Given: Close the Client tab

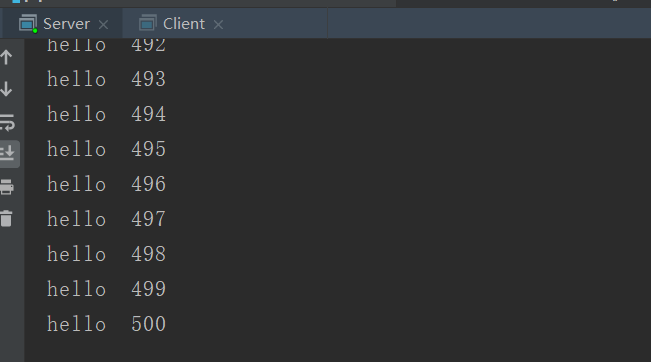Looking at the screenshot, I should pos(218,25).
